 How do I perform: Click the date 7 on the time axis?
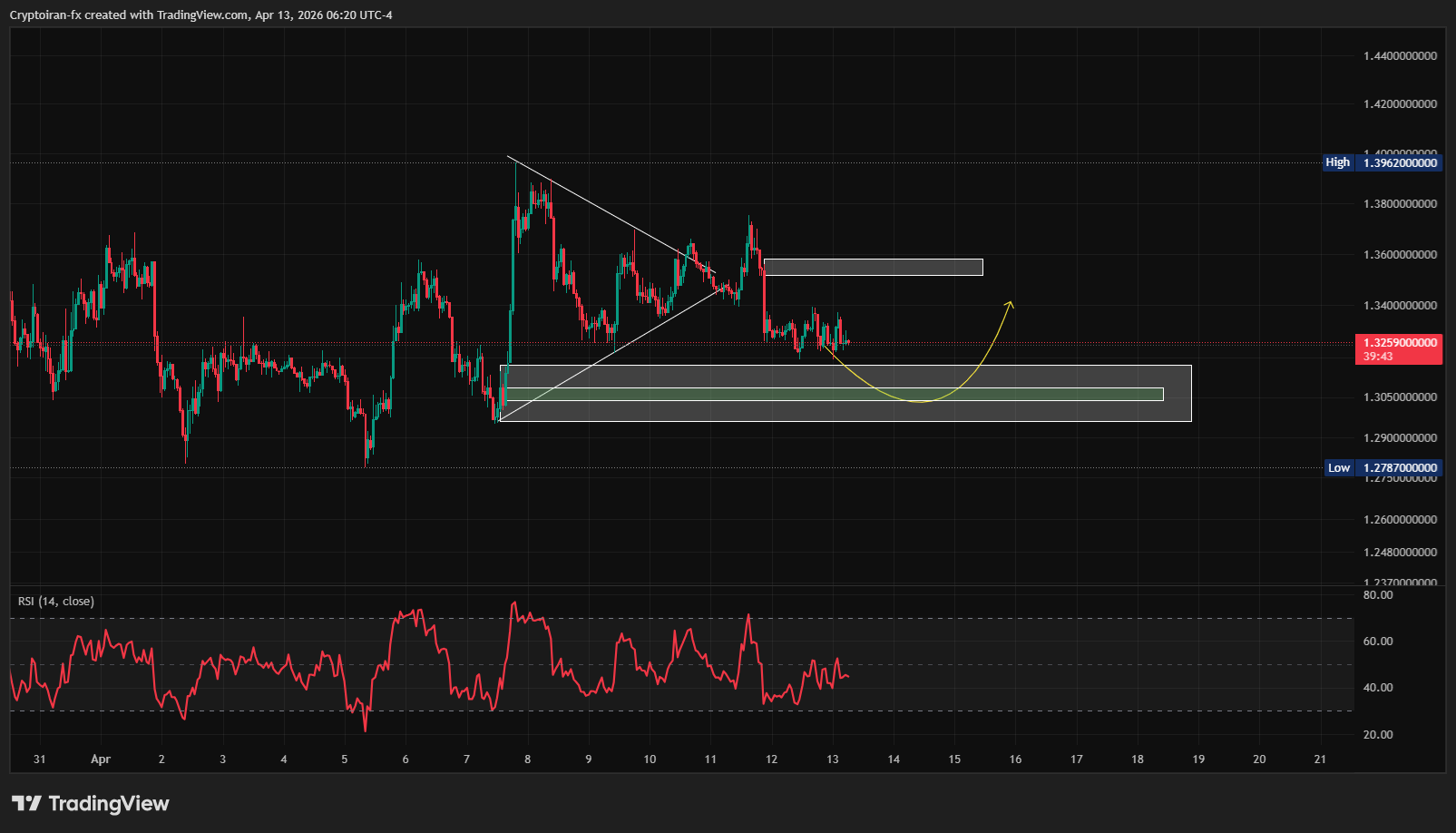(466, 759)
